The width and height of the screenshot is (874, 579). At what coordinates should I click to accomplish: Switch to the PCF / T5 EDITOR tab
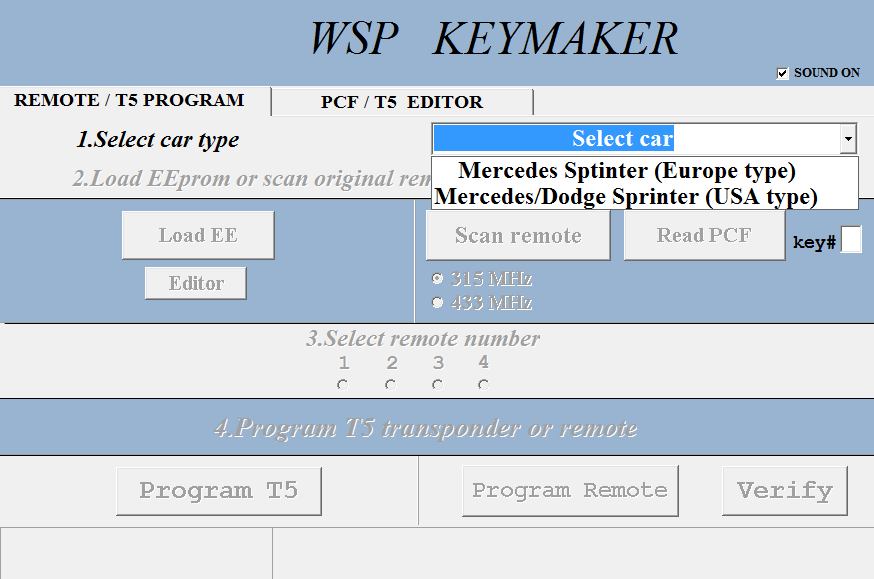tap(401, 101)
